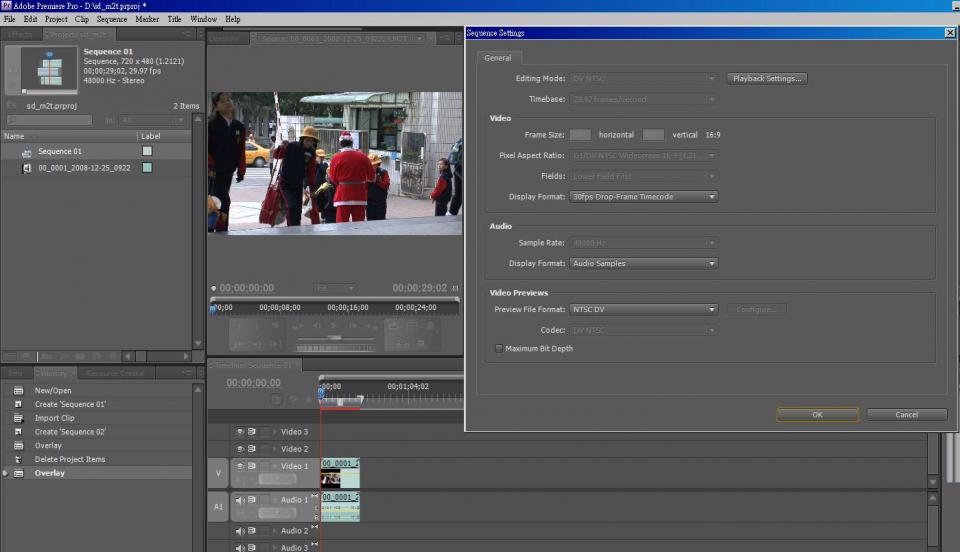
Task: Enable the Maximum Bit Depth checkbox
Action: (499, 348)
